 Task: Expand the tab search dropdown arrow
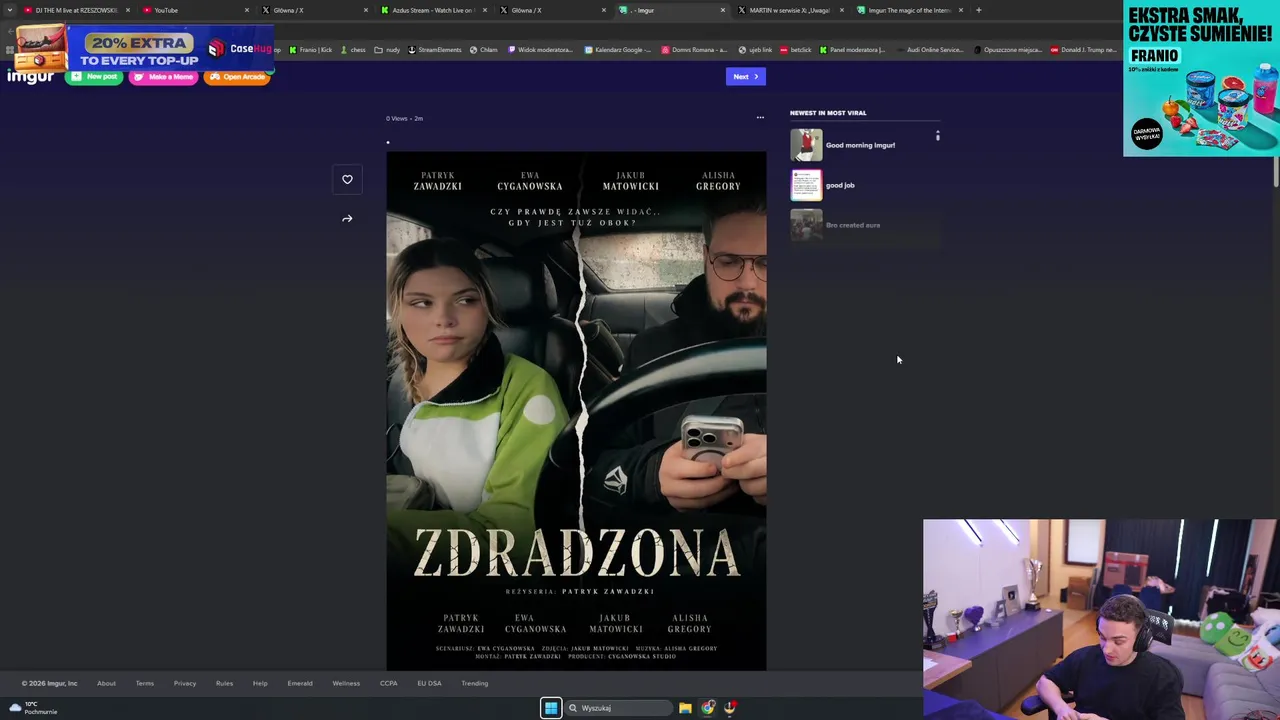(x=9, y=10)
